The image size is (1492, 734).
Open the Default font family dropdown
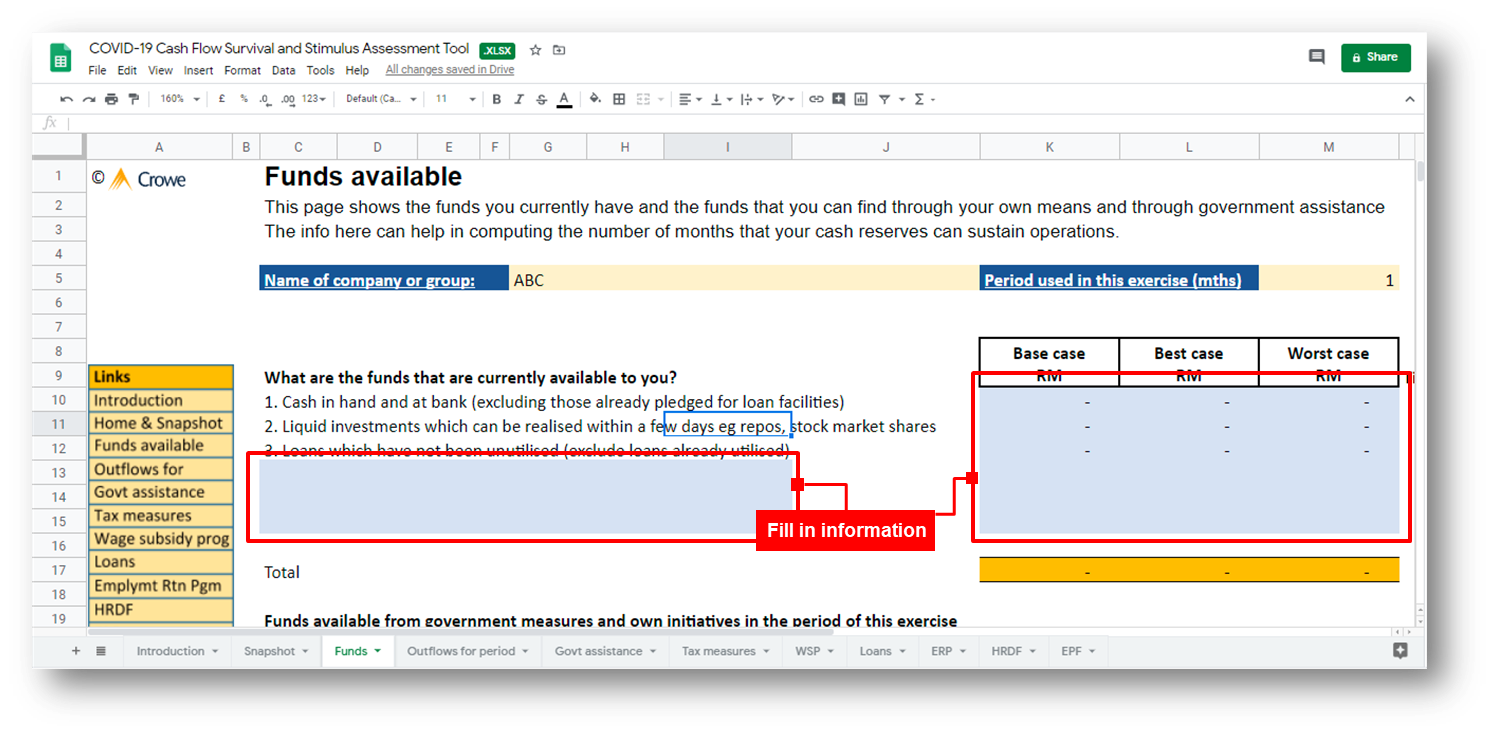tap(380, 99)
